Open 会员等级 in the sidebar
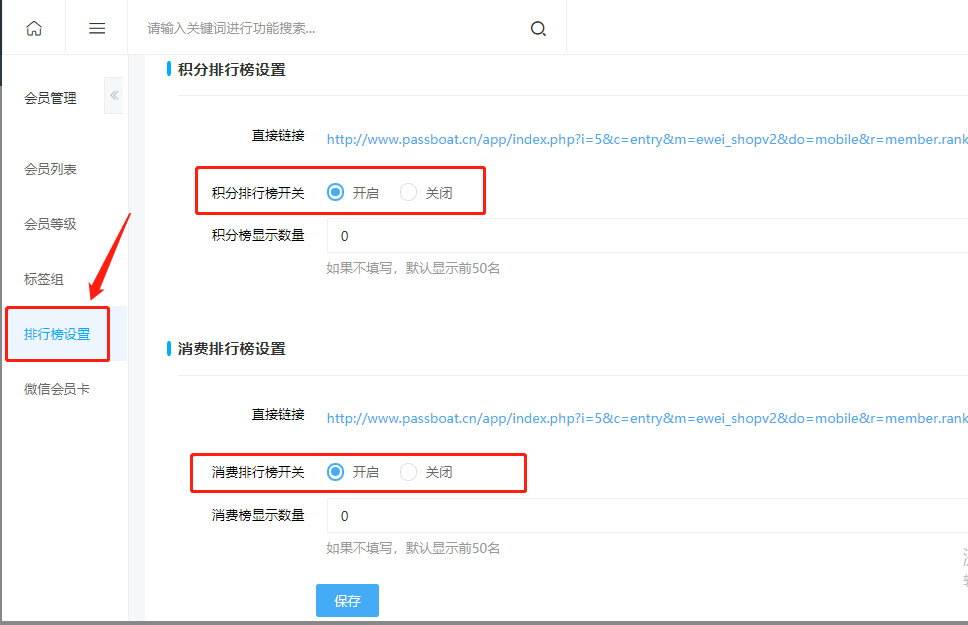 (x=50, y=224)
